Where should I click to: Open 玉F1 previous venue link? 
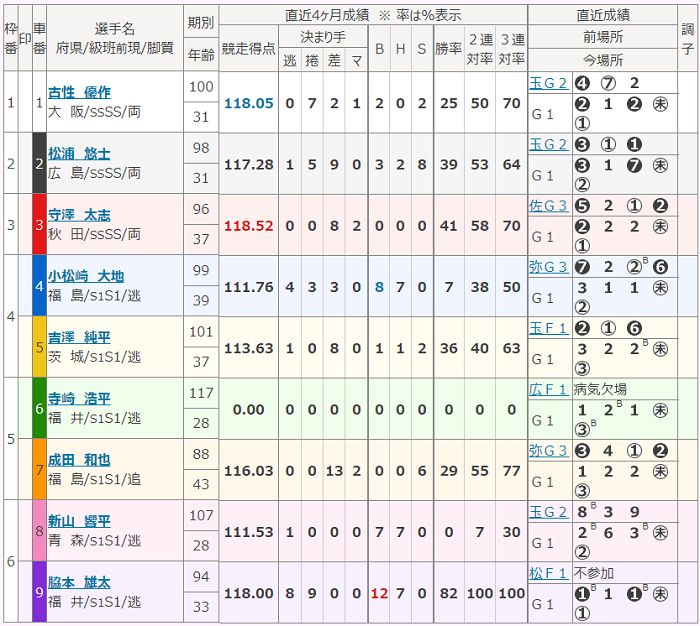[548, 328]
